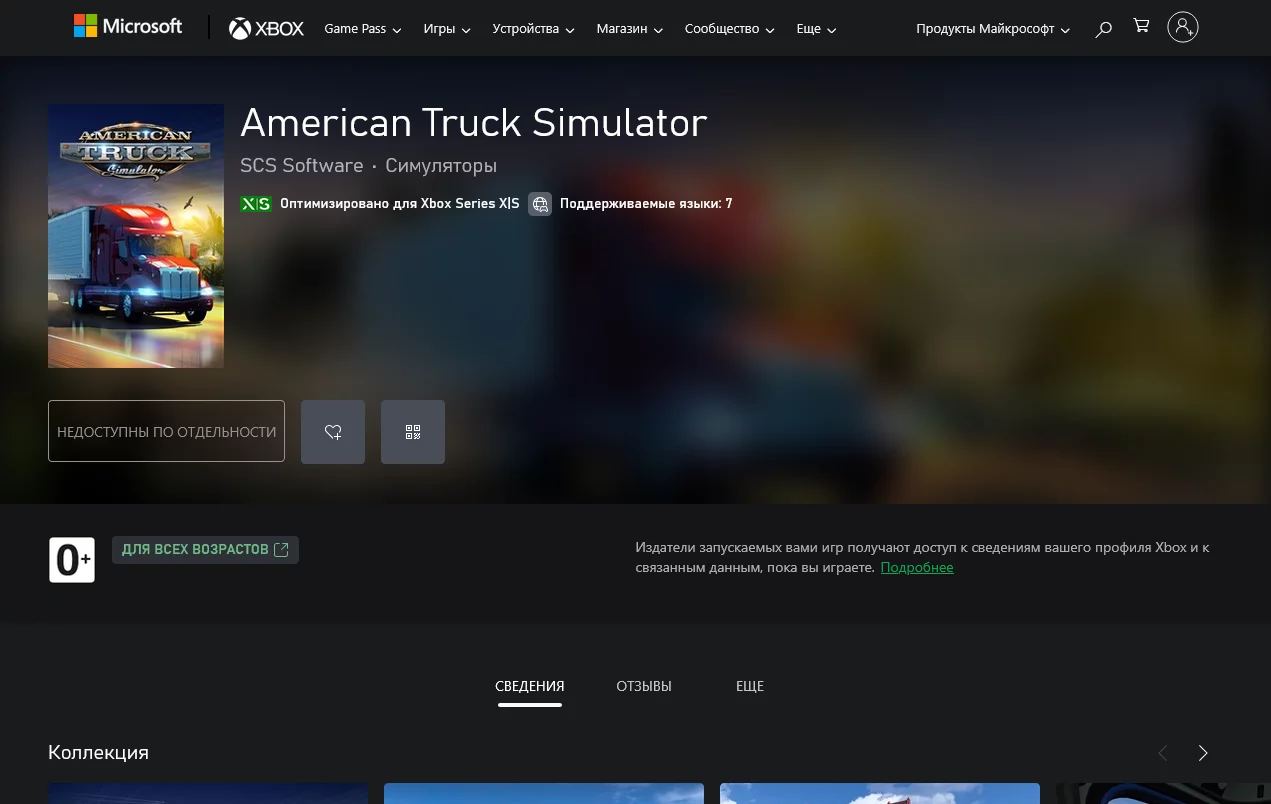The width and height of the screenshot is (1271, 804).
Task: Open the shopping cart icon
Action: coord(1141,27)
